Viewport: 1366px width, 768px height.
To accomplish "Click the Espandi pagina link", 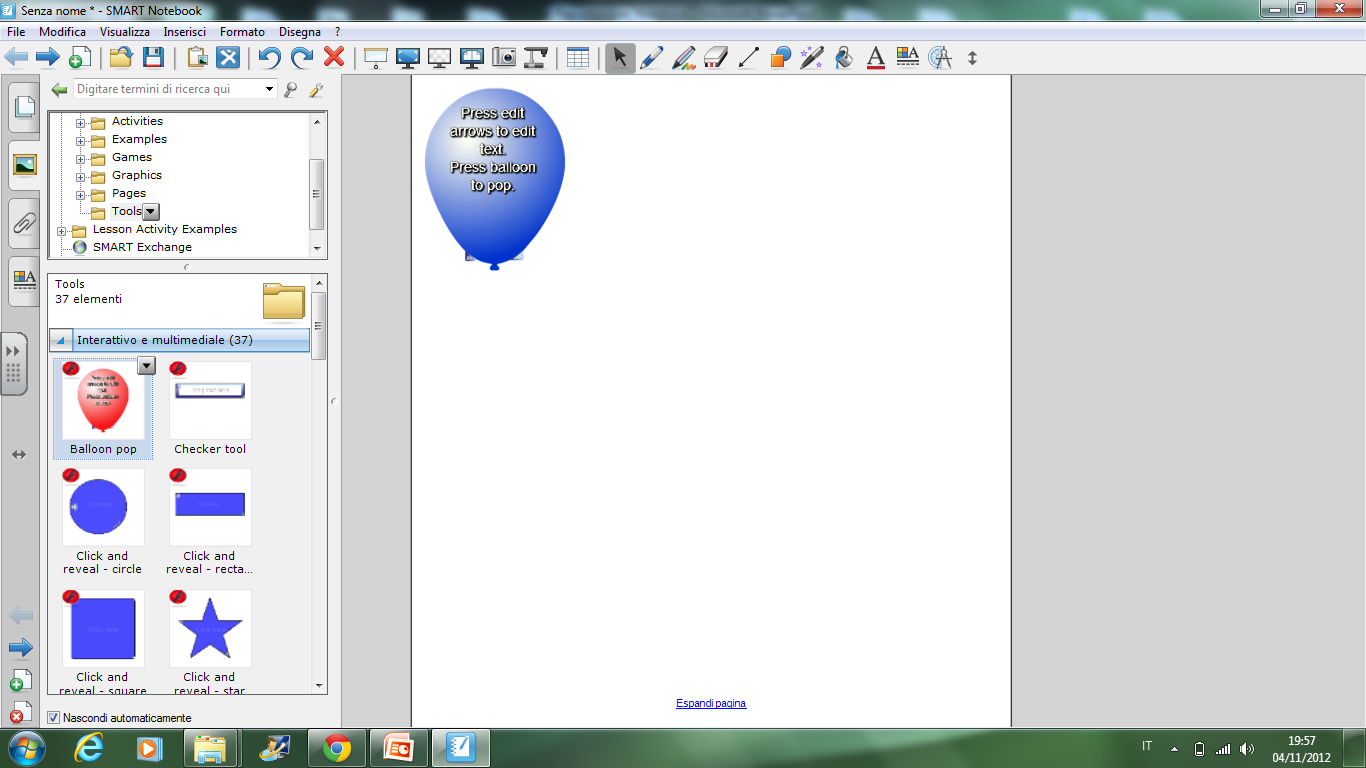I will pos(711,703).
